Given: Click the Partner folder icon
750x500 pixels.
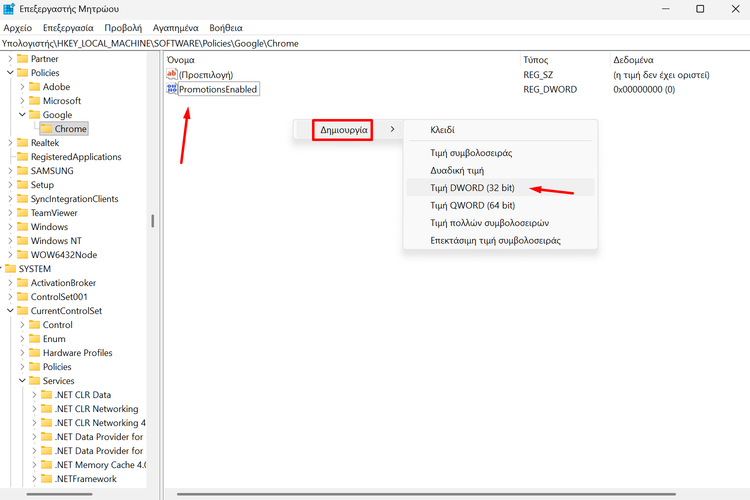Looking at the screenshot, I should coord(22,59).
